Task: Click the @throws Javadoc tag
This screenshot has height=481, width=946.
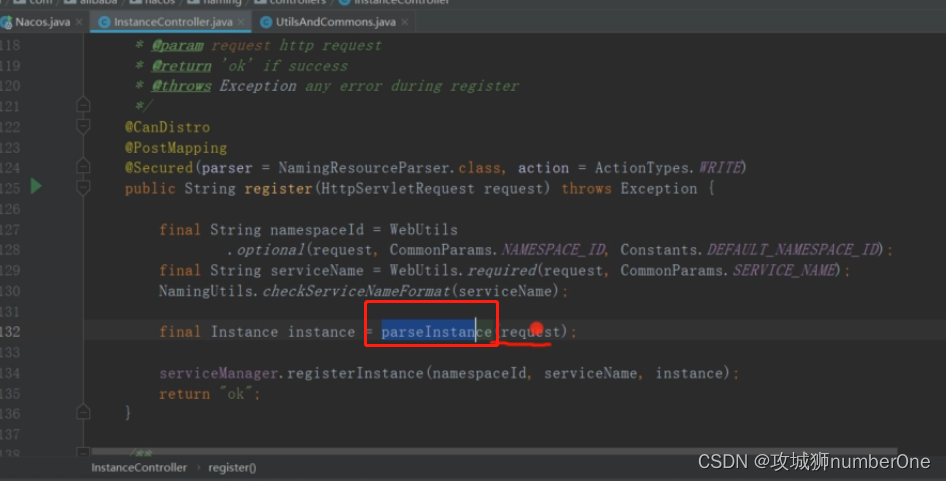Action: tap(181, 86)
